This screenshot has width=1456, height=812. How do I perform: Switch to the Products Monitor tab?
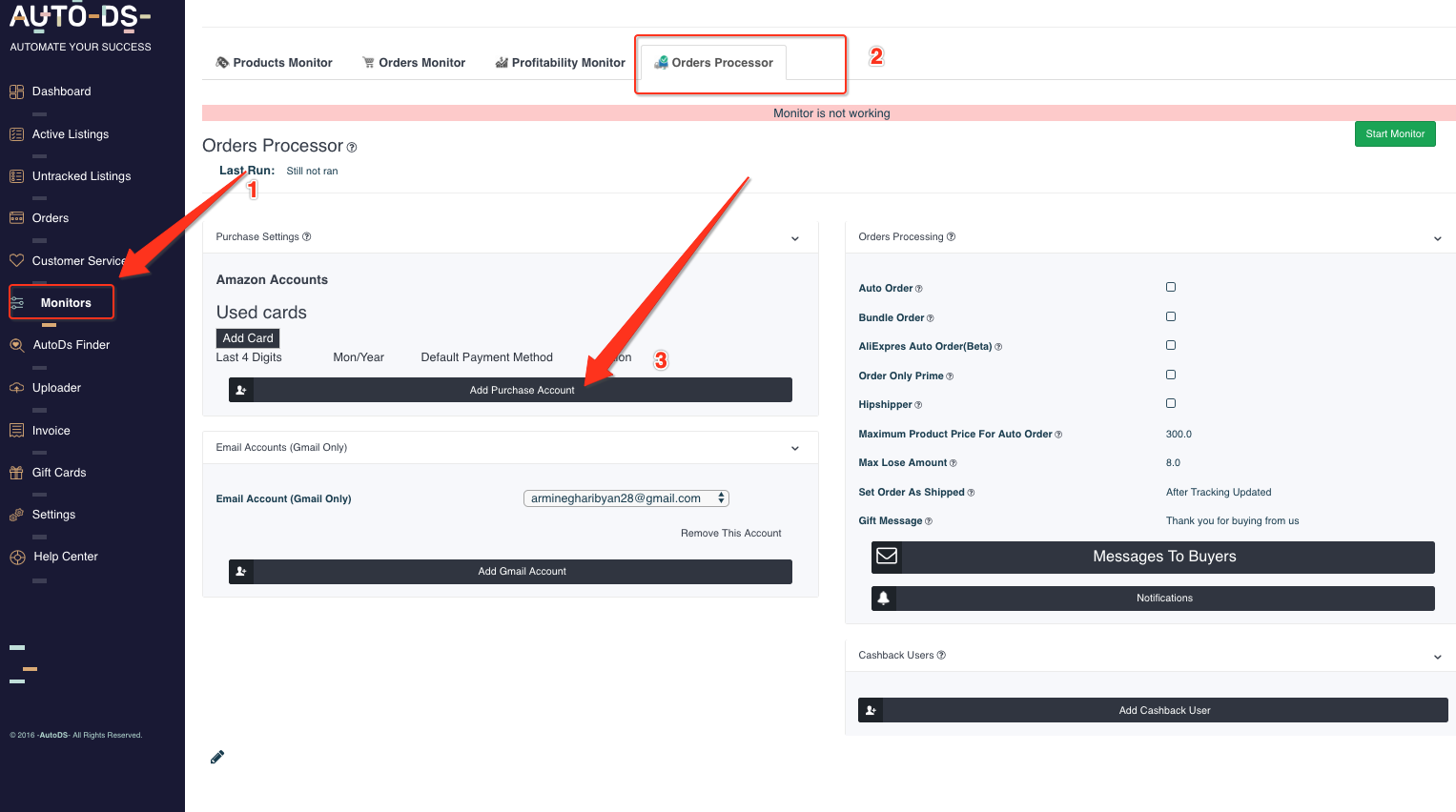(275, 63)
